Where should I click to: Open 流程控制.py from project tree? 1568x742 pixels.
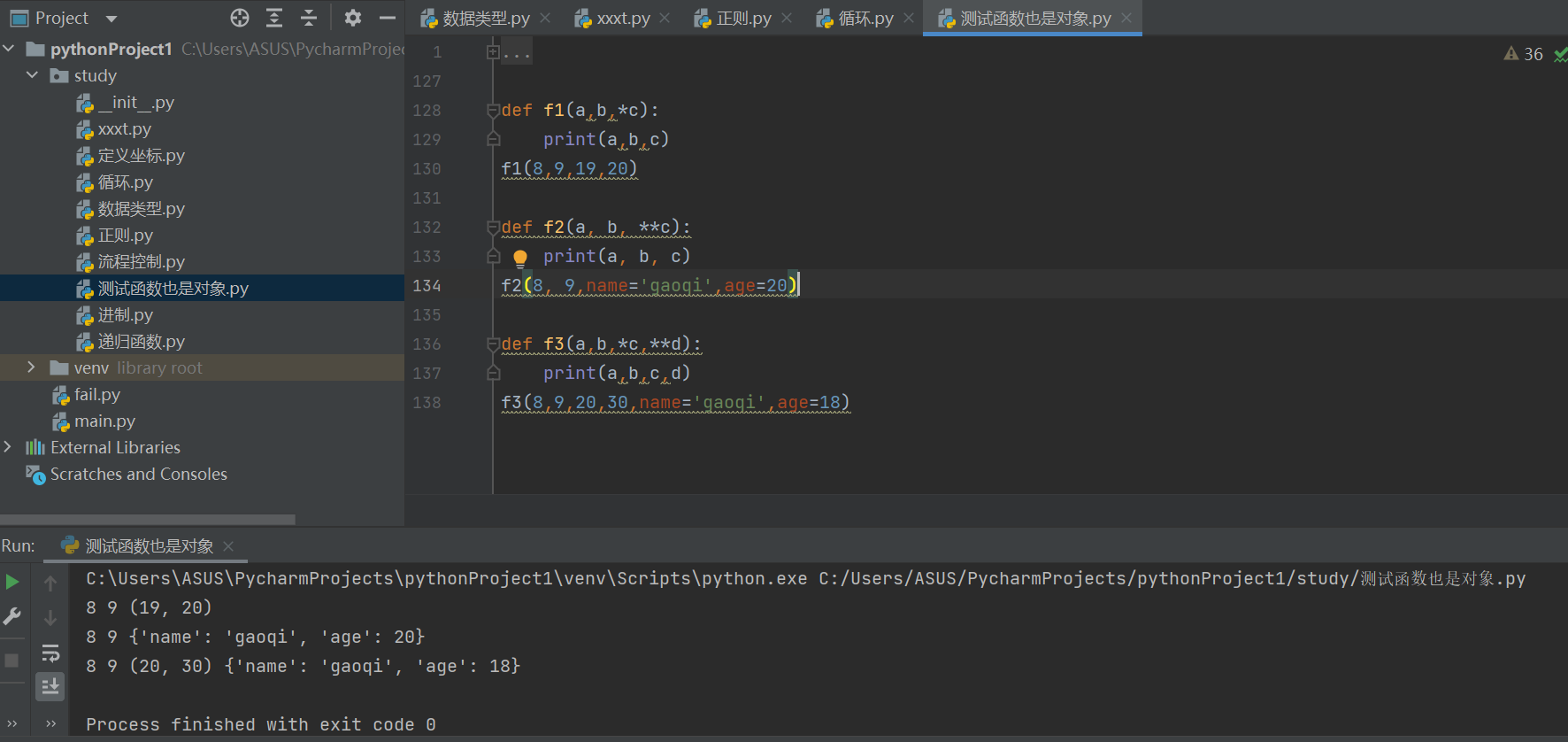click(x=130, y=262)
